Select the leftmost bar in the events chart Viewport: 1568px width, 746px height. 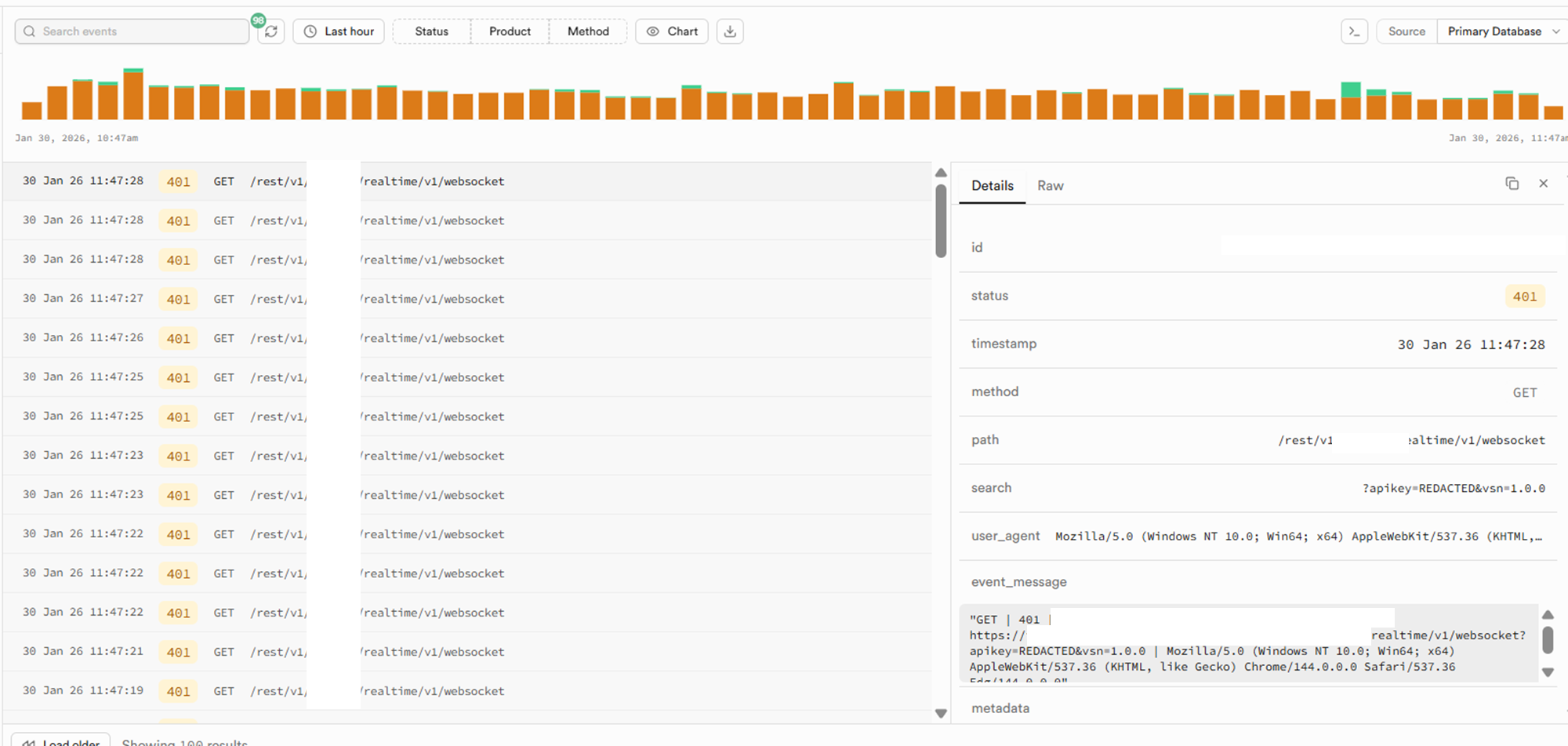(x=32, y=111)
